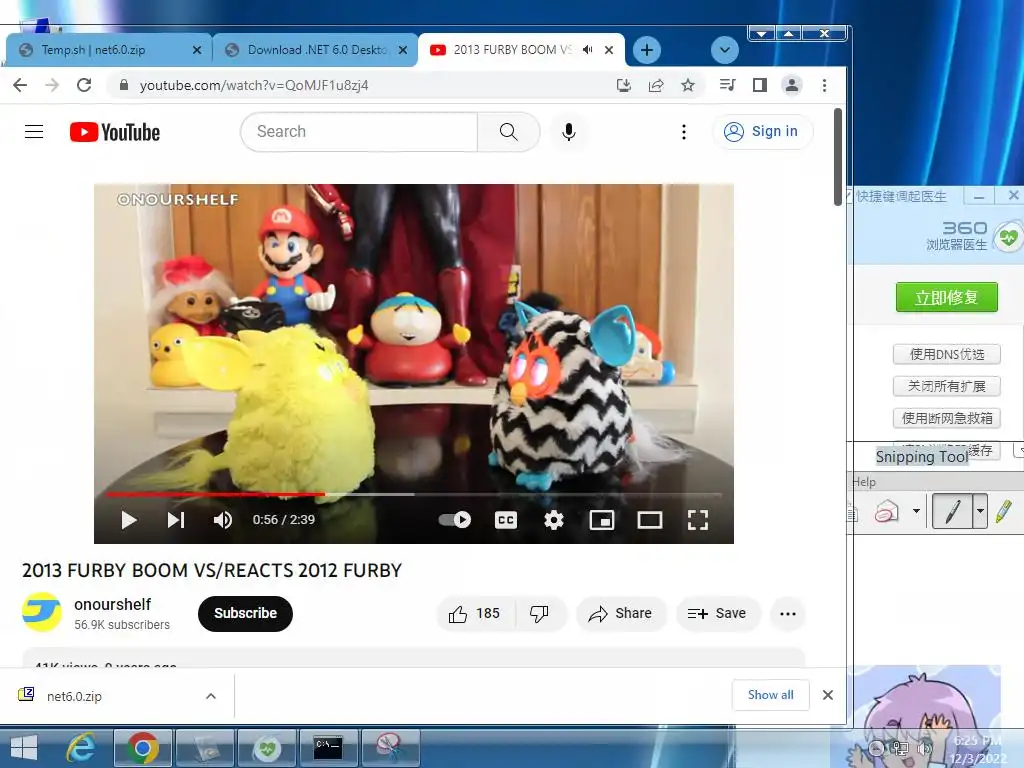Click the search magnifier button
Viewport: 1024px width, 768px height.
tap(509, 132)
